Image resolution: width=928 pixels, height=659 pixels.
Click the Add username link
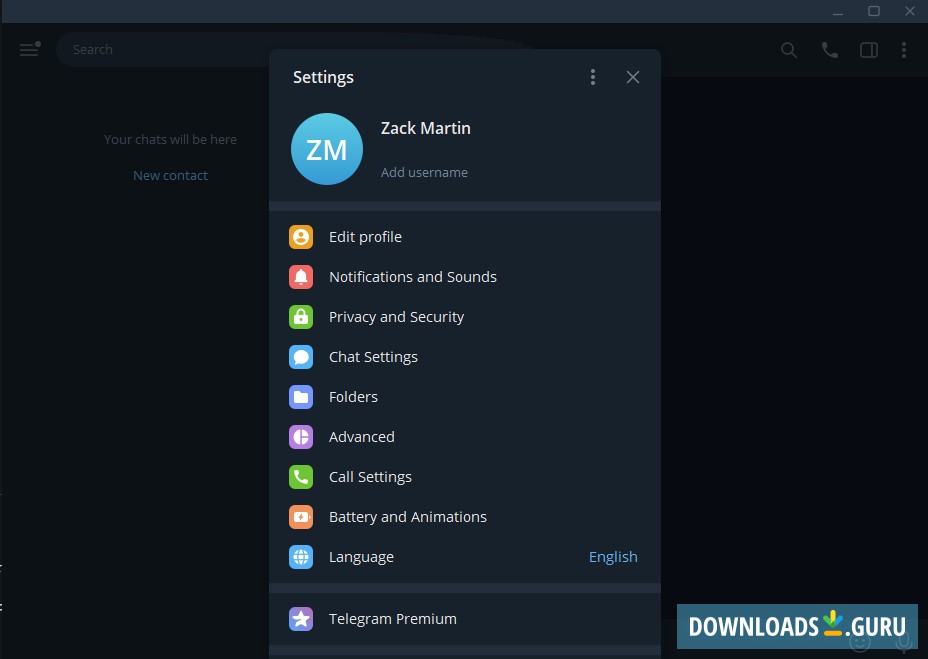point(424,172)
